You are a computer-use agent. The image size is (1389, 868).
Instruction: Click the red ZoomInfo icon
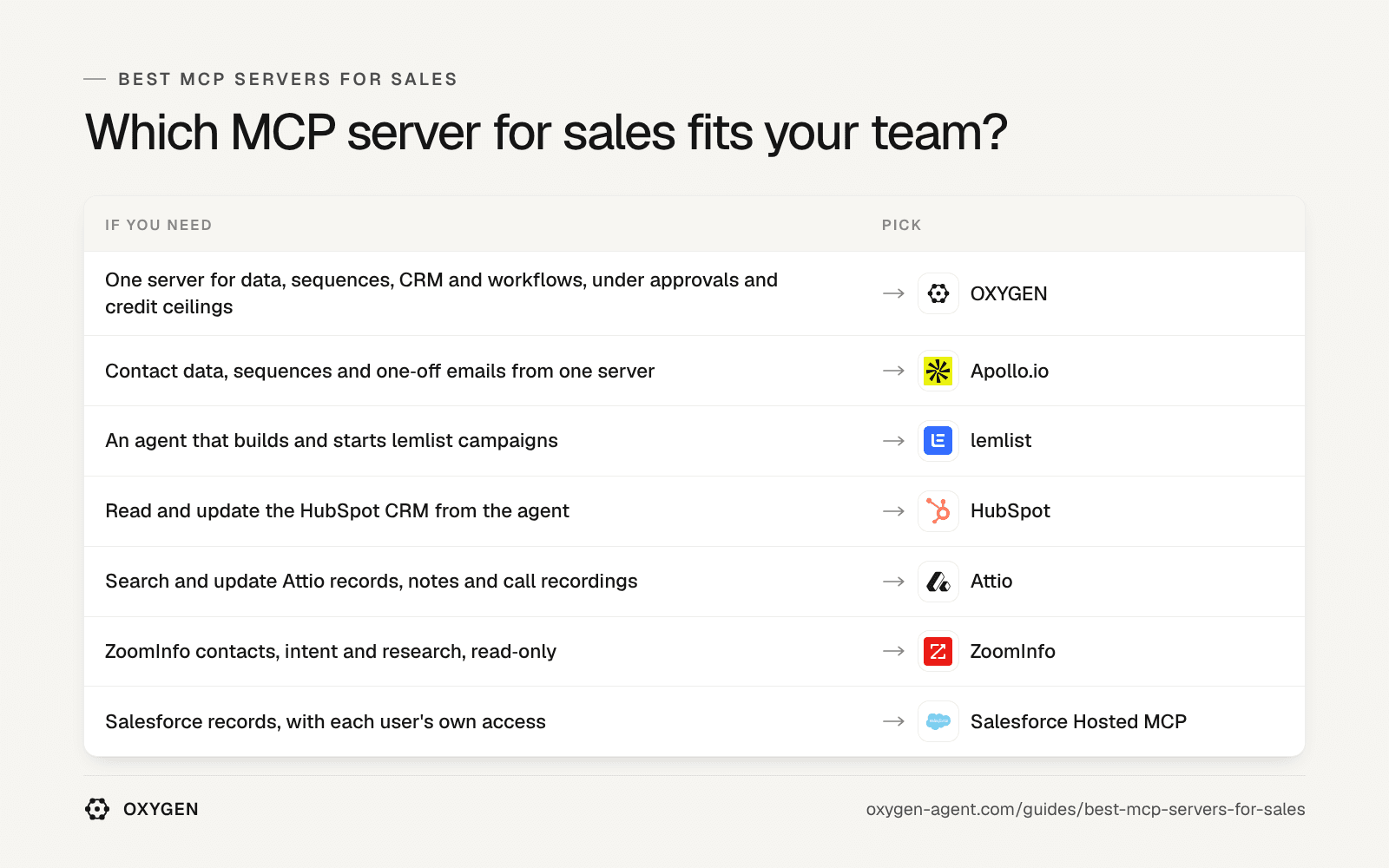pos(938,651)
